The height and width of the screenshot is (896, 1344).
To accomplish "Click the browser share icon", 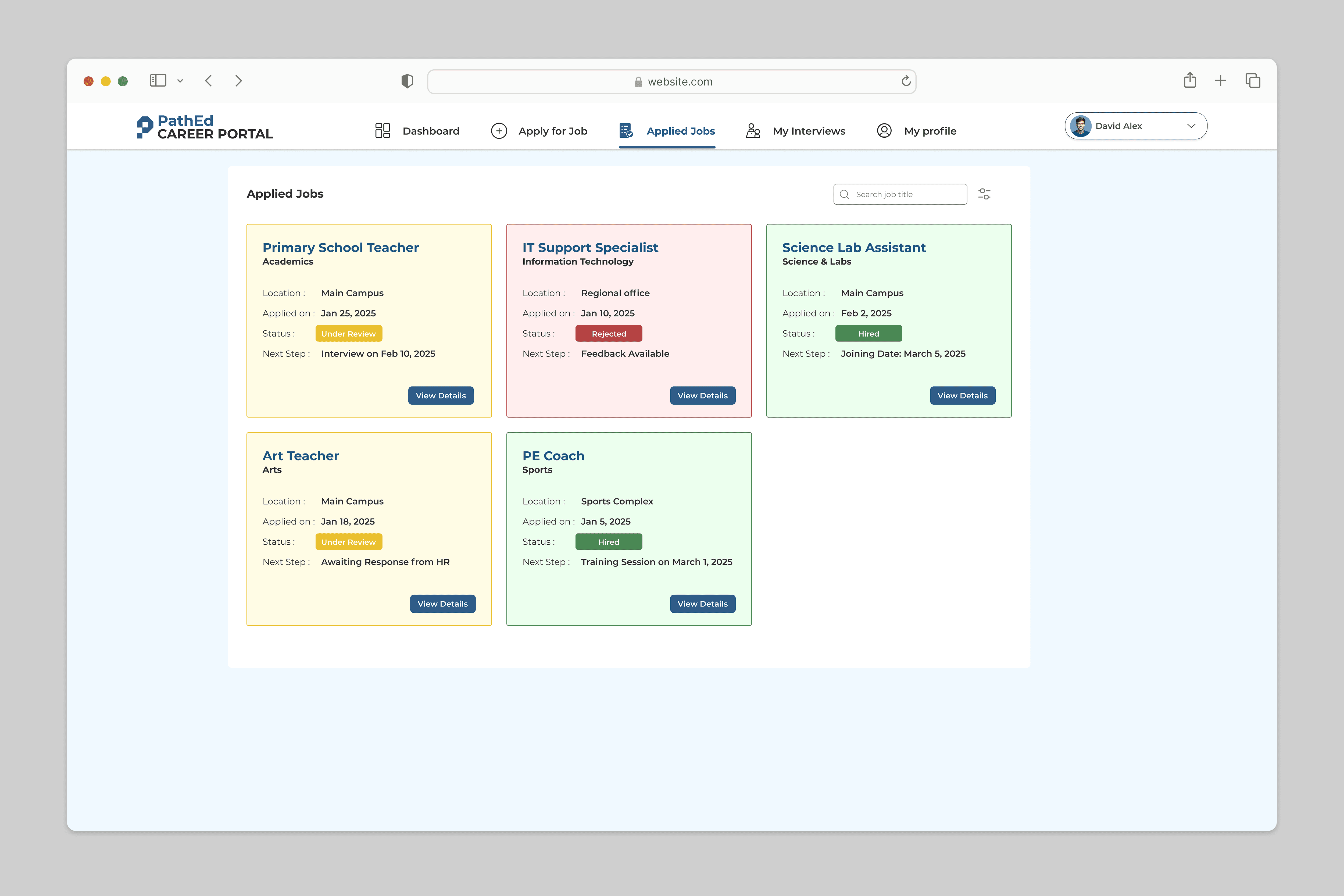I will 1190,81.
